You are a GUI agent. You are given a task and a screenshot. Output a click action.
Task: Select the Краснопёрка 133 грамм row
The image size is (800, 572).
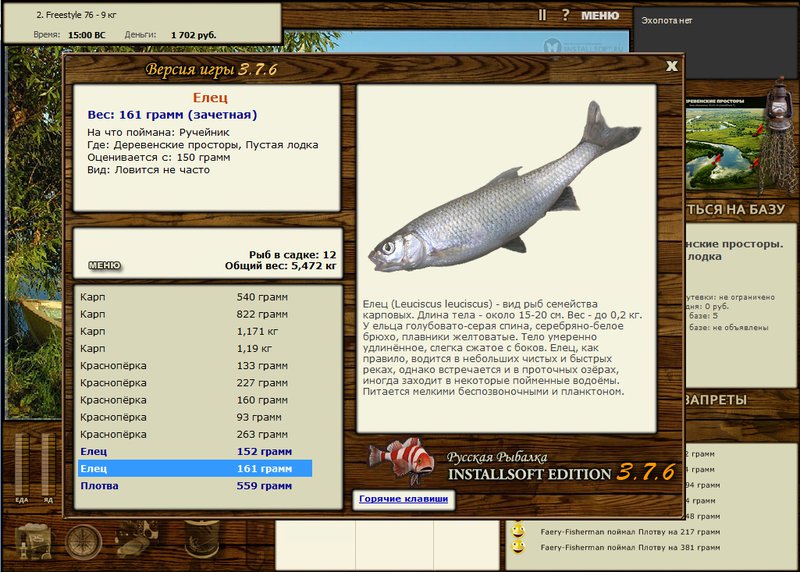click(x=195, y=366)
